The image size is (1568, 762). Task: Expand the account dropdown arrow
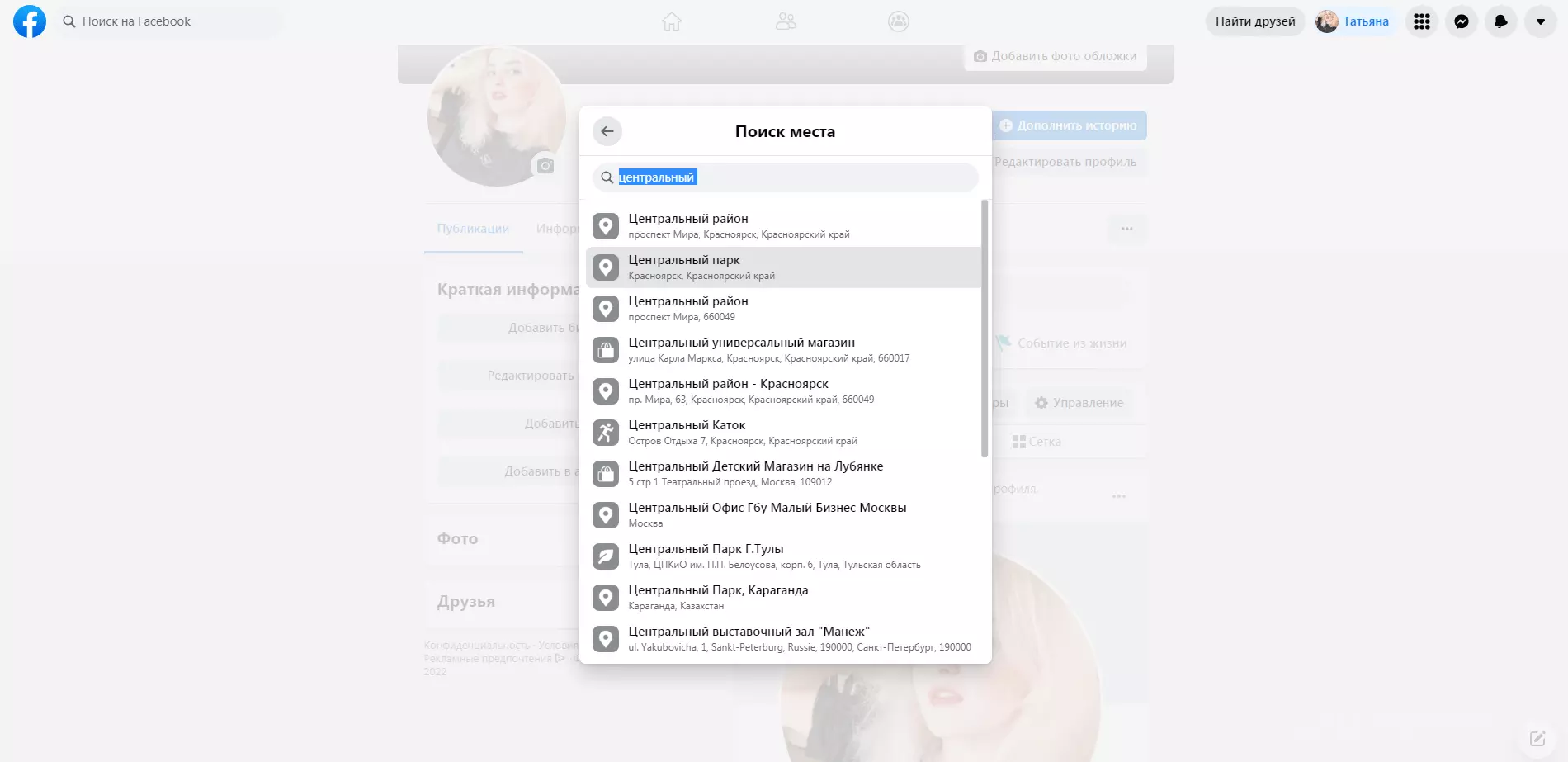tap(1541, 21)
